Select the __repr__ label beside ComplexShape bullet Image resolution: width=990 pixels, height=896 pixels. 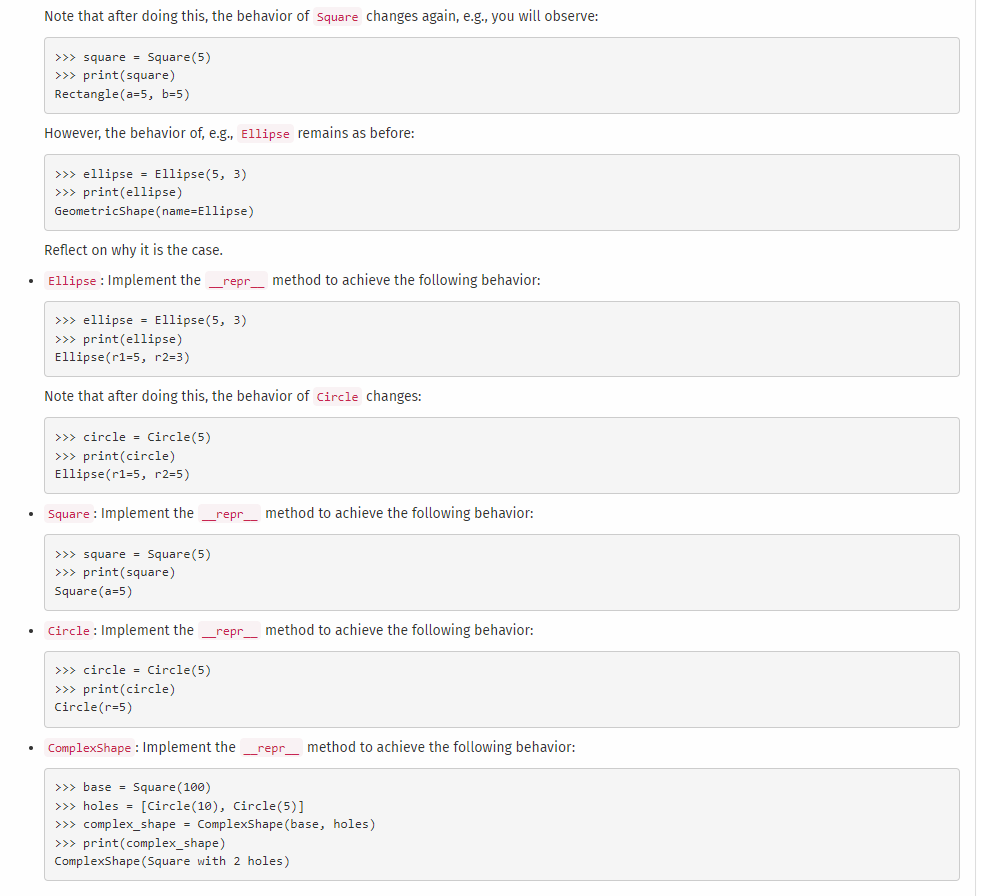tap(270, 747)
